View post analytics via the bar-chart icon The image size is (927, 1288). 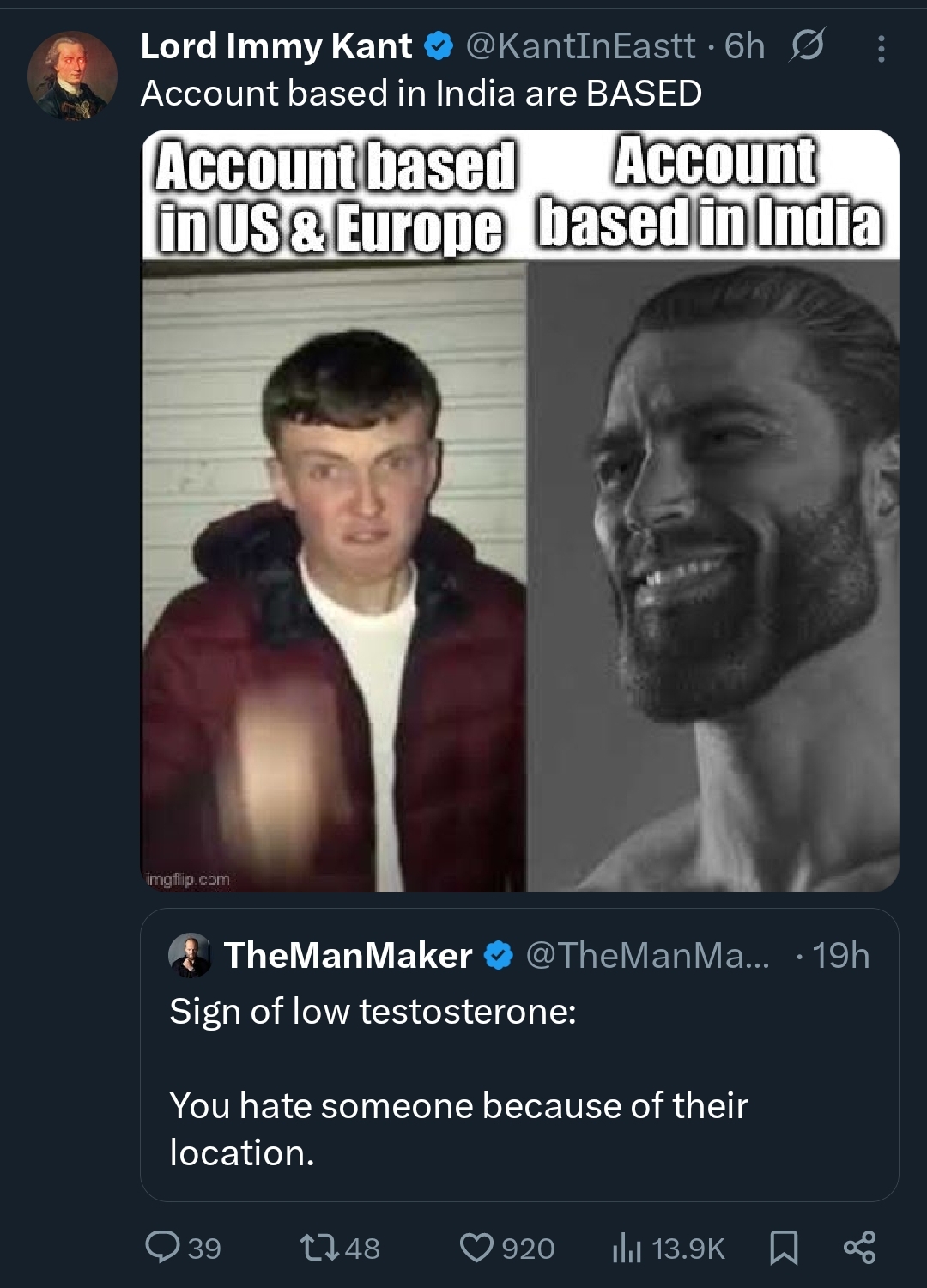(x=627, y=1248)
